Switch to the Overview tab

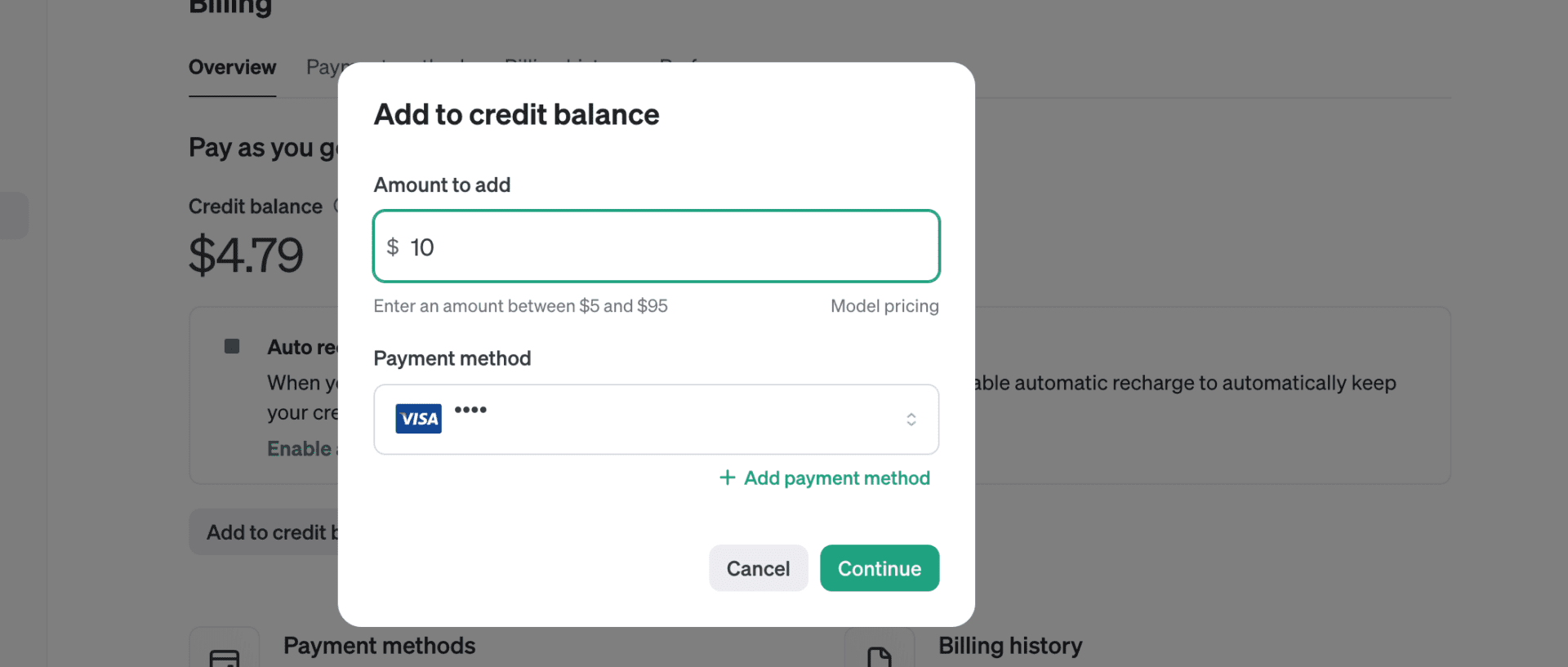coord(232,67)
